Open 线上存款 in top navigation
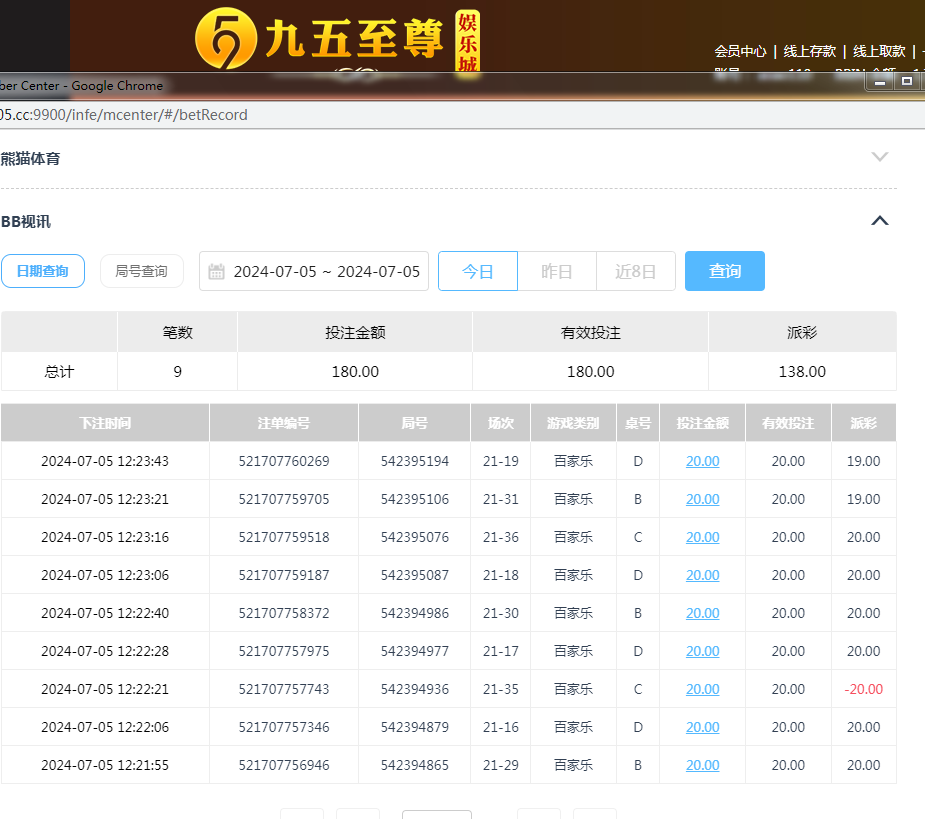This screenshot has width=925, height=819. 810,51
